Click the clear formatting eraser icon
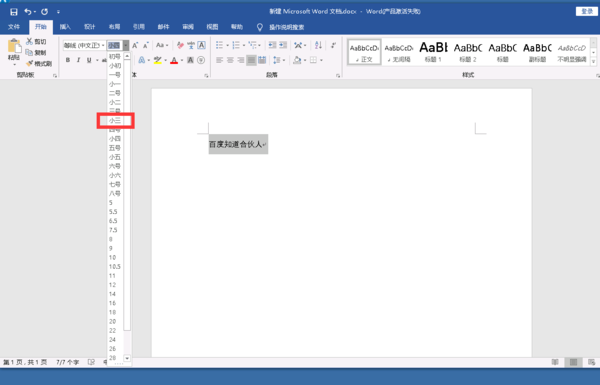 [x=180, y=45]
